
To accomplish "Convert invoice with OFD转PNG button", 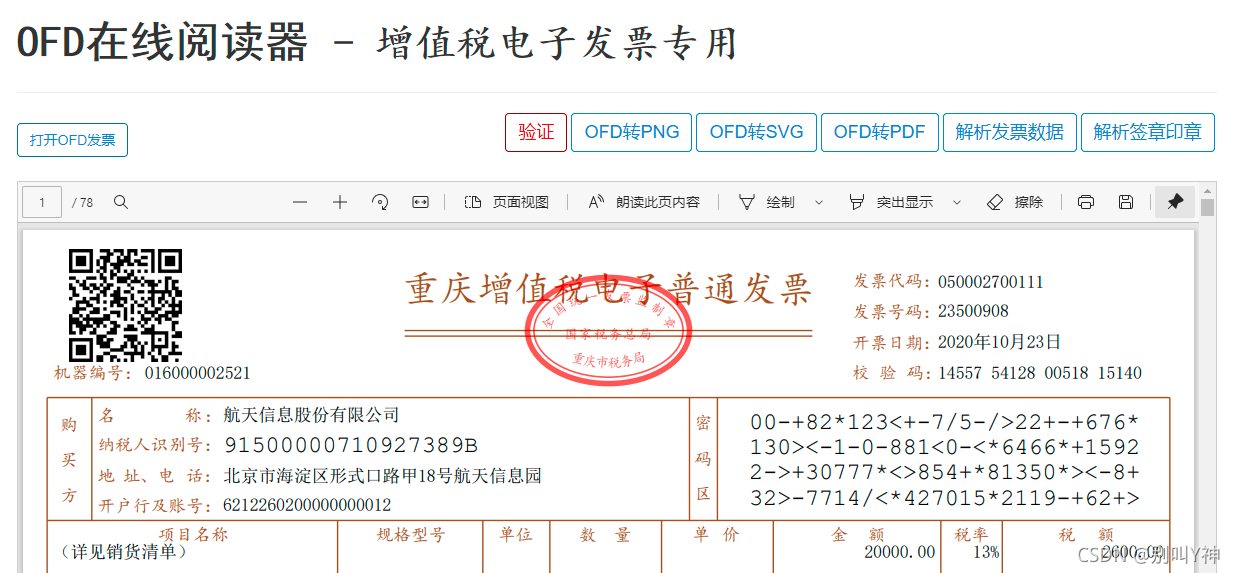I will [x=632, y=132].
